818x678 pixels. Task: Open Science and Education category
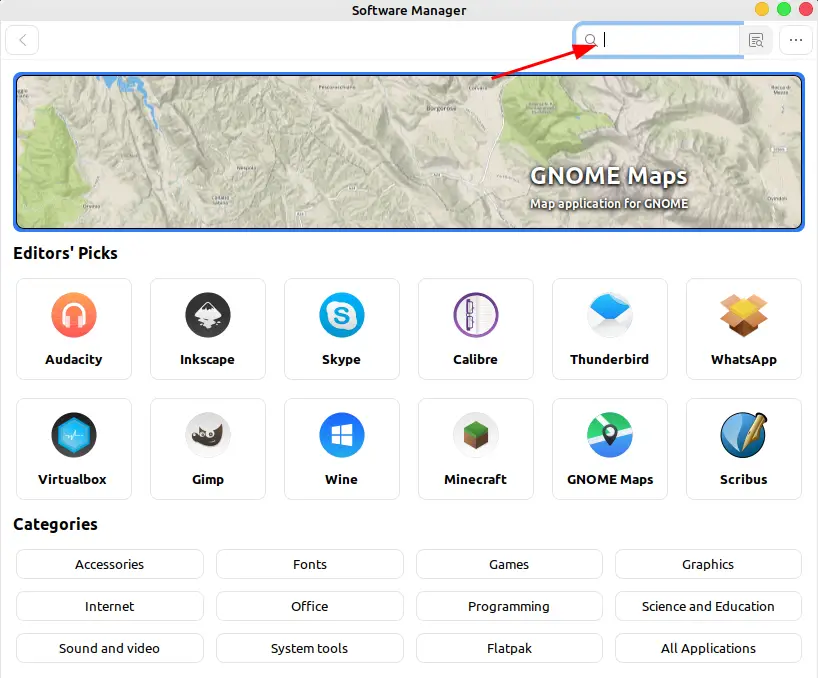[x=708, y=606]
